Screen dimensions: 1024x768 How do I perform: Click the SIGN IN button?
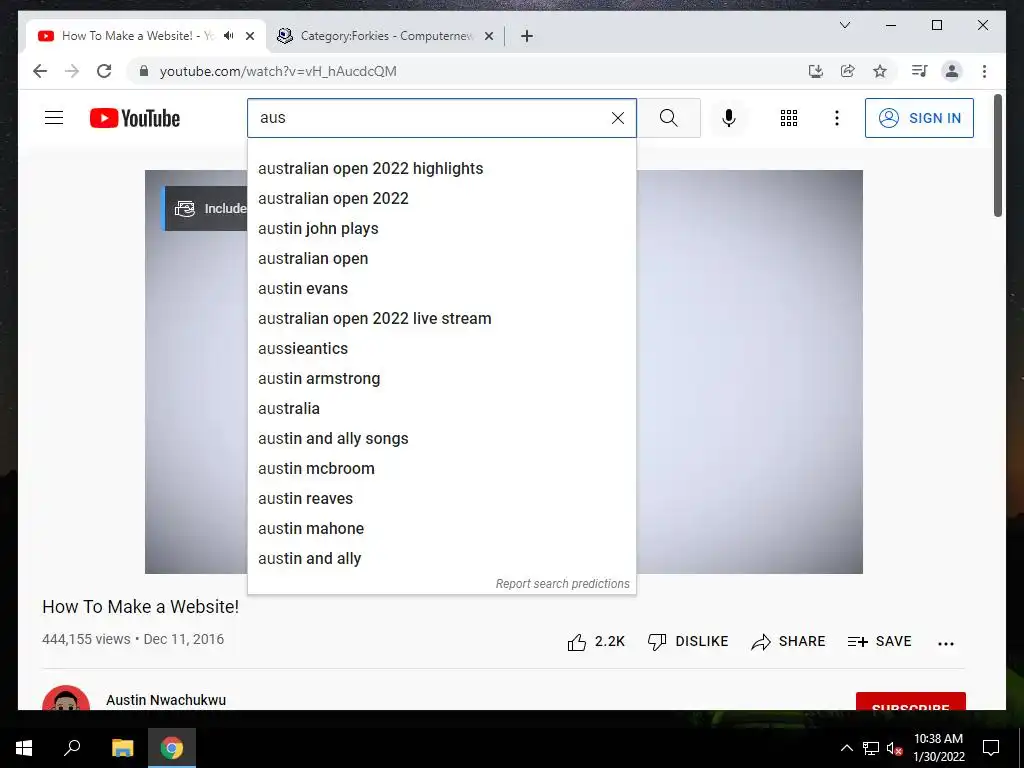919,118
